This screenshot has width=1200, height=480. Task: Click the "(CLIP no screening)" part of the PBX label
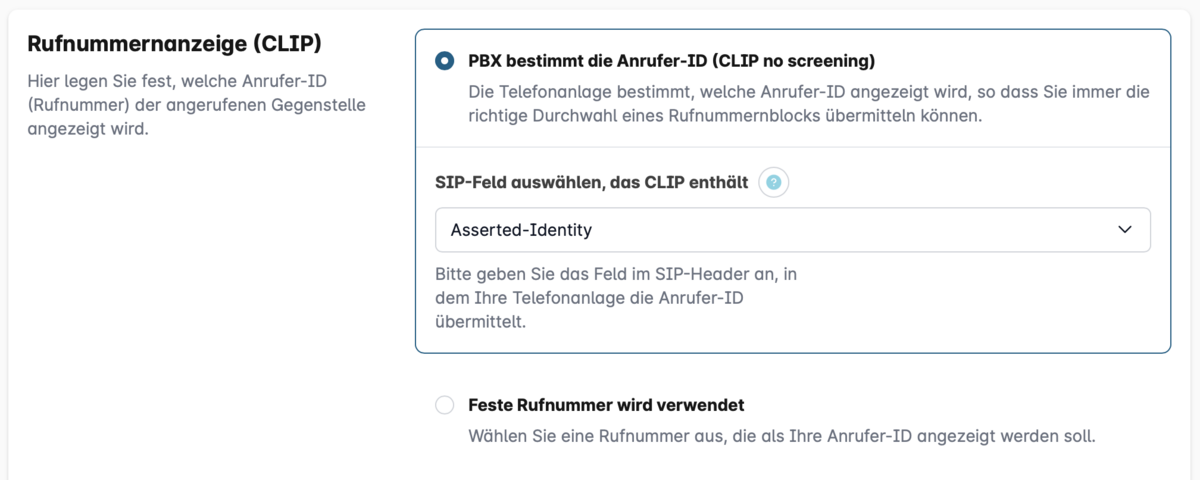pos(793,61)
